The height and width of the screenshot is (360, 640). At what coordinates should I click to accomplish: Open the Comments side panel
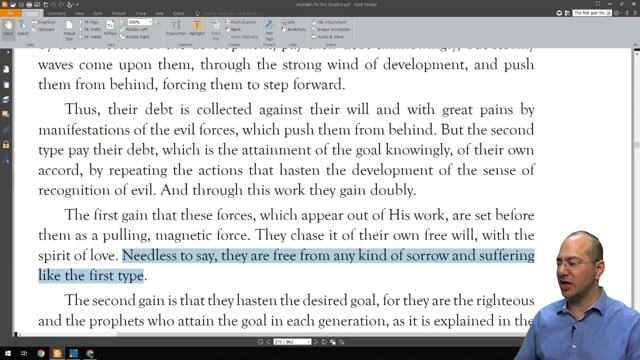click(6, 115)
